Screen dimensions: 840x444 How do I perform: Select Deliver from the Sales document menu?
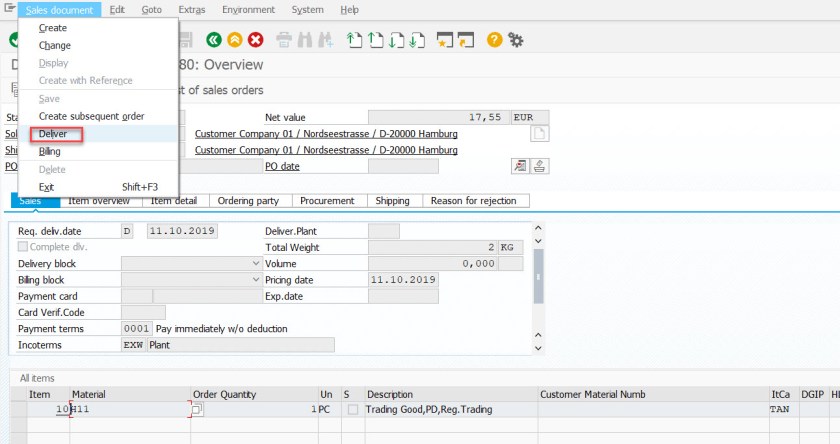[53, 134]
